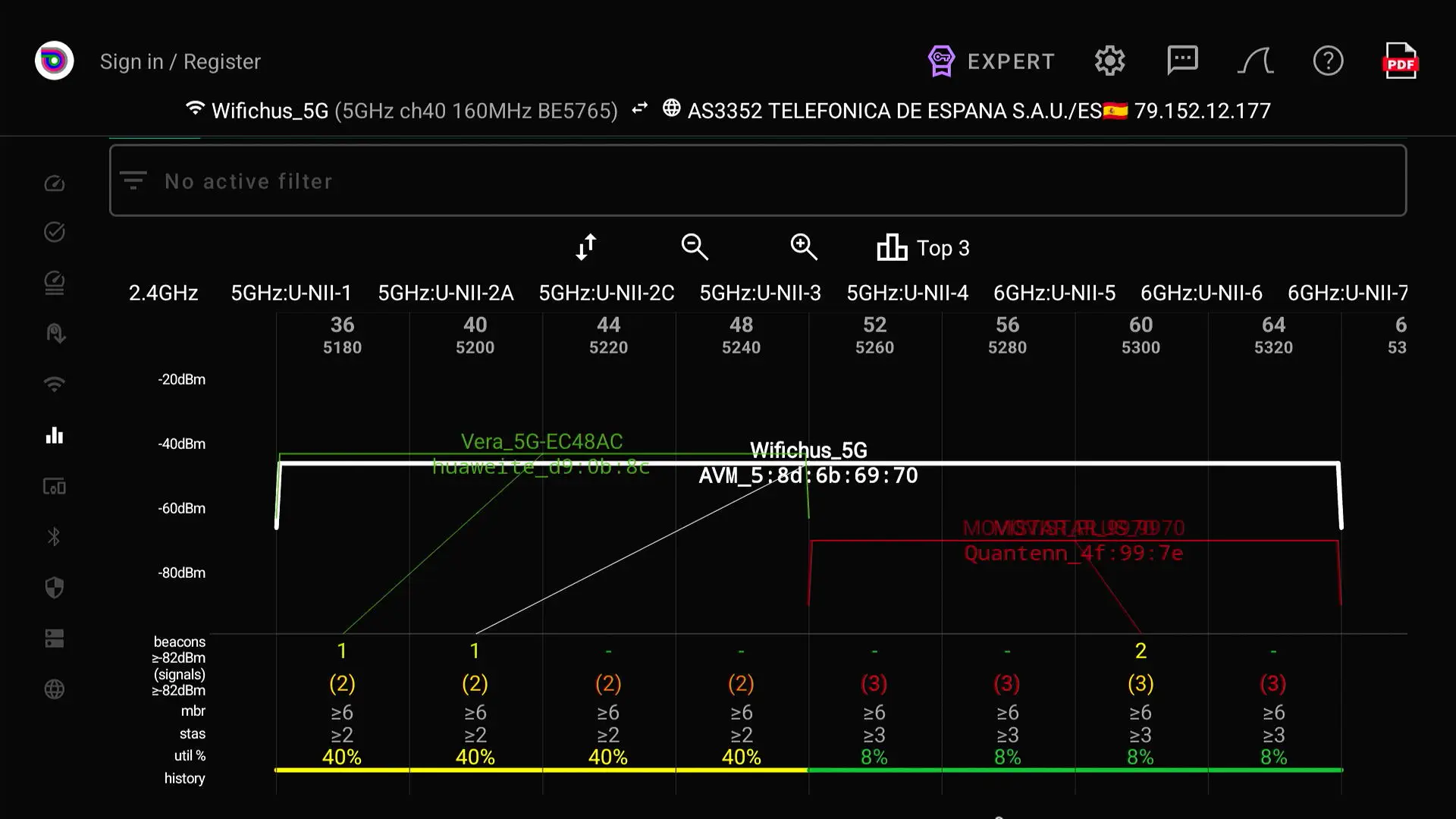The width and height of the screenshot is (1456, 819).
Task: Open the app logo menu
Action: coord(54,61)
